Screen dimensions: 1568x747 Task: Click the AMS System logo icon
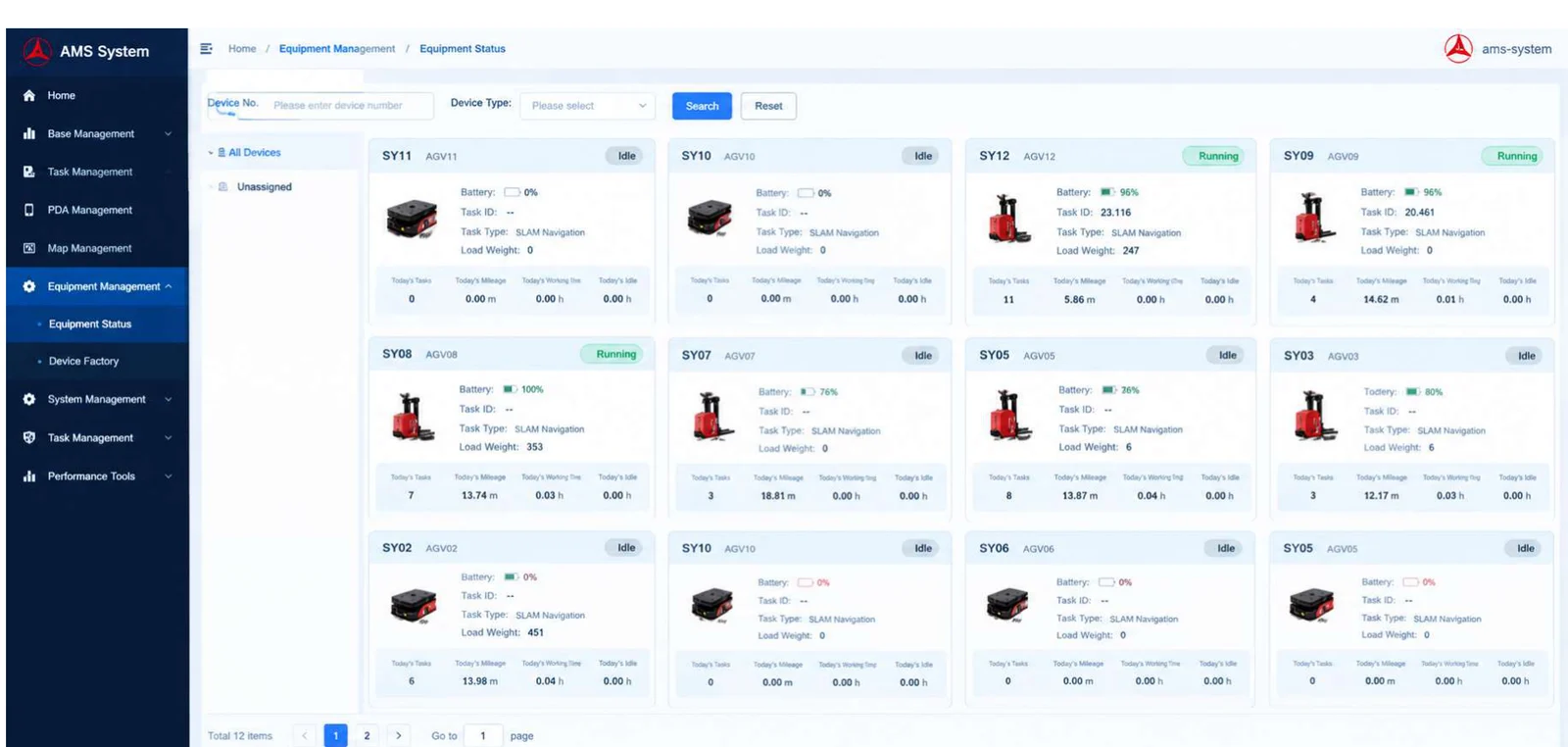click(37, 51)
